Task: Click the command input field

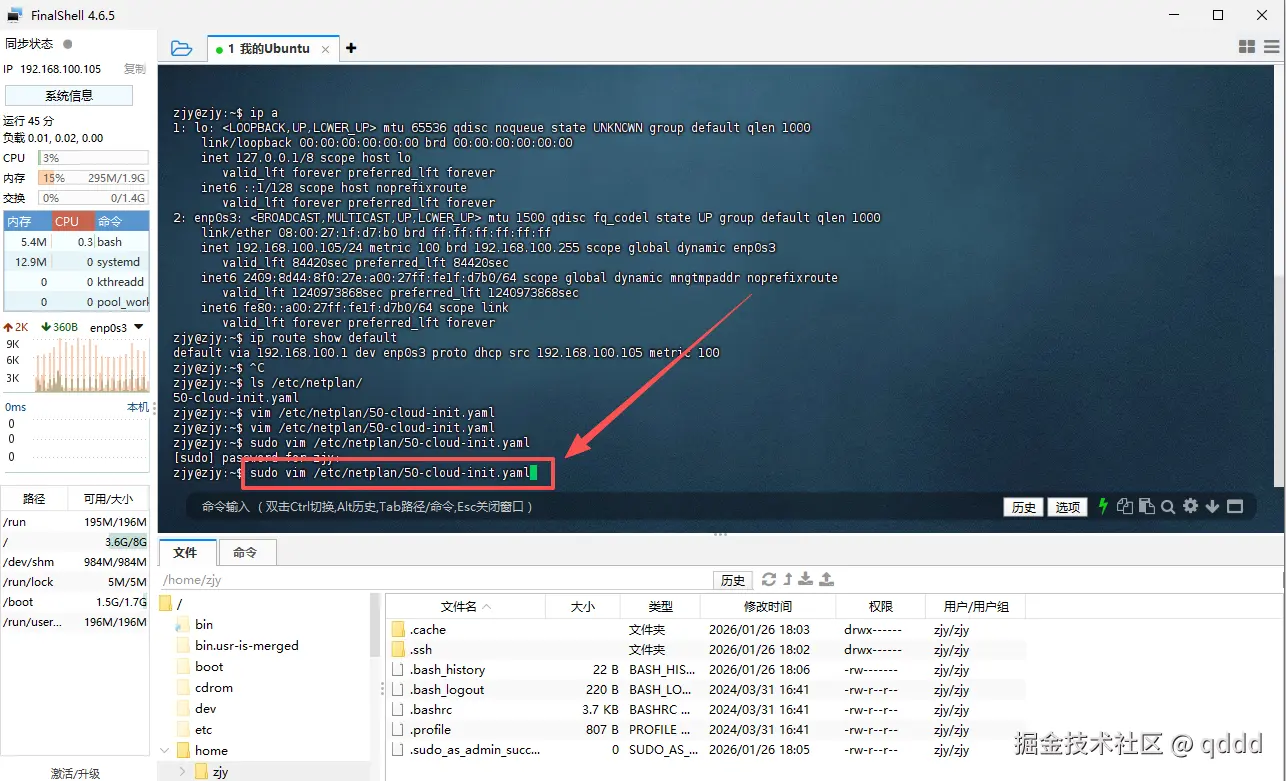Action: click(596, 507)
